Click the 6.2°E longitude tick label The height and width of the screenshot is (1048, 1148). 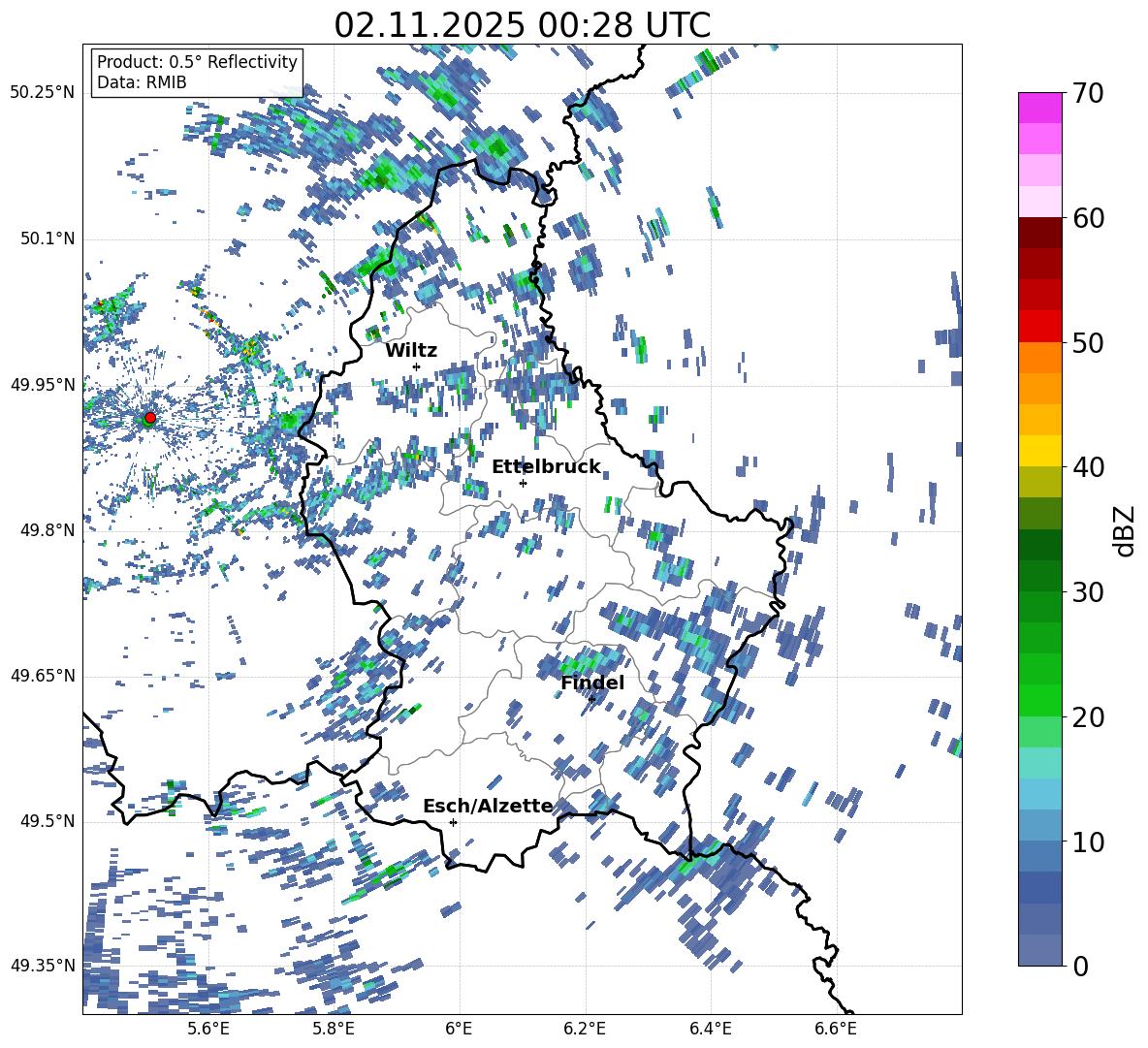pyautogui.click(x=585, y=1029)
